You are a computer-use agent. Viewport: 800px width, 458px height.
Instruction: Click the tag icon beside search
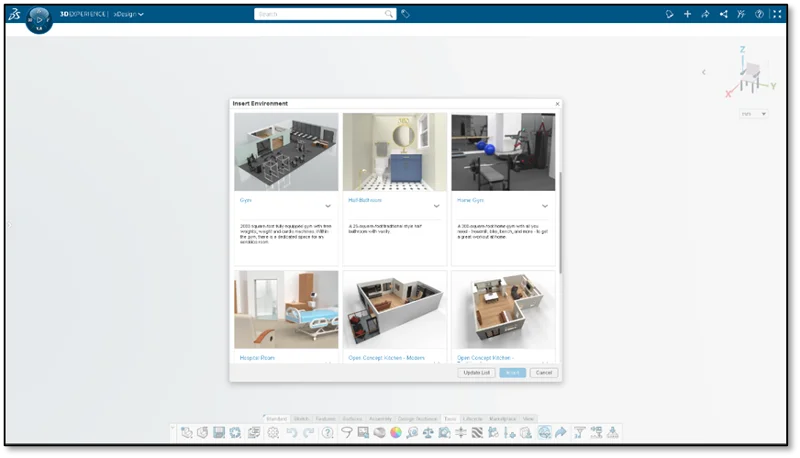(405, 14)
